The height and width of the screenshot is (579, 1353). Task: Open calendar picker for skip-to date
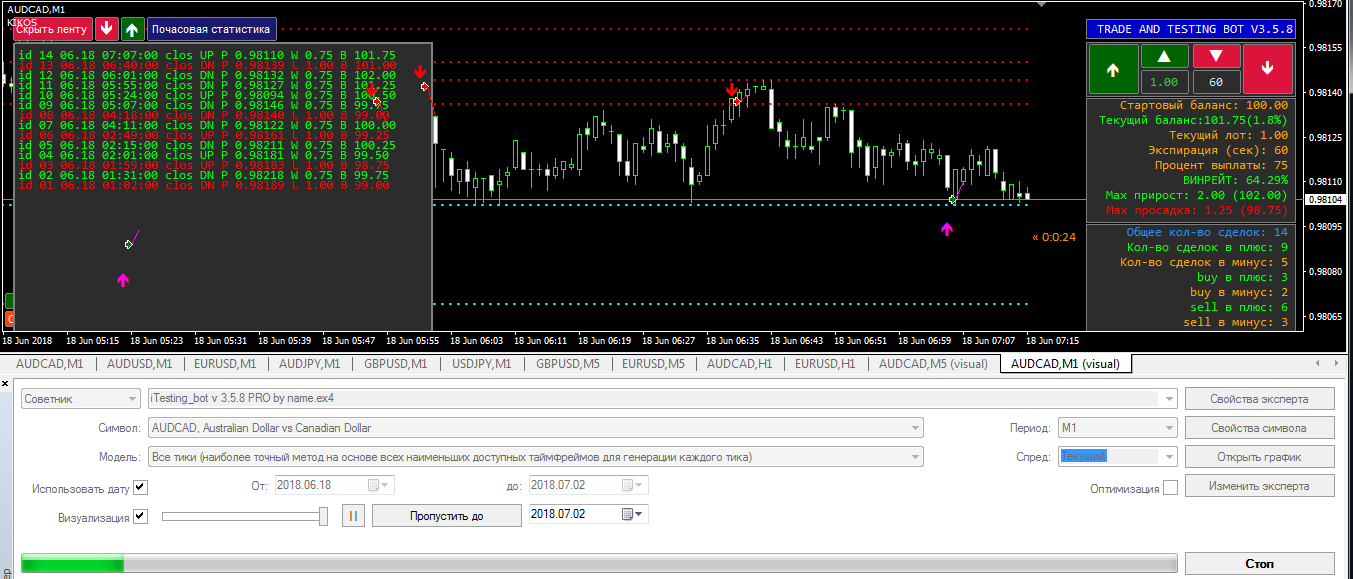point(628,514)
